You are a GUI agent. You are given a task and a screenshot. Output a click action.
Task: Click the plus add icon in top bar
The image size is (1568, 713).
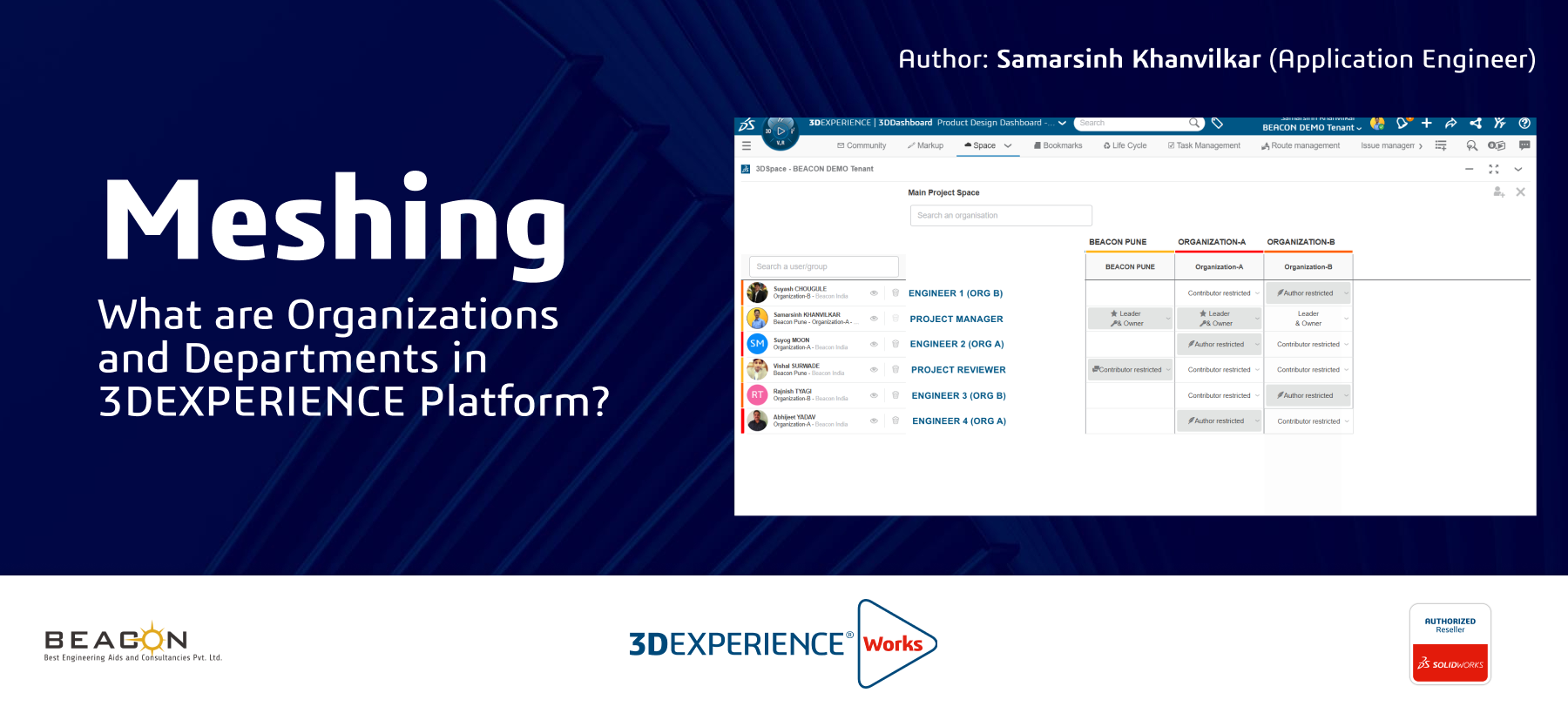(1427, 123)
